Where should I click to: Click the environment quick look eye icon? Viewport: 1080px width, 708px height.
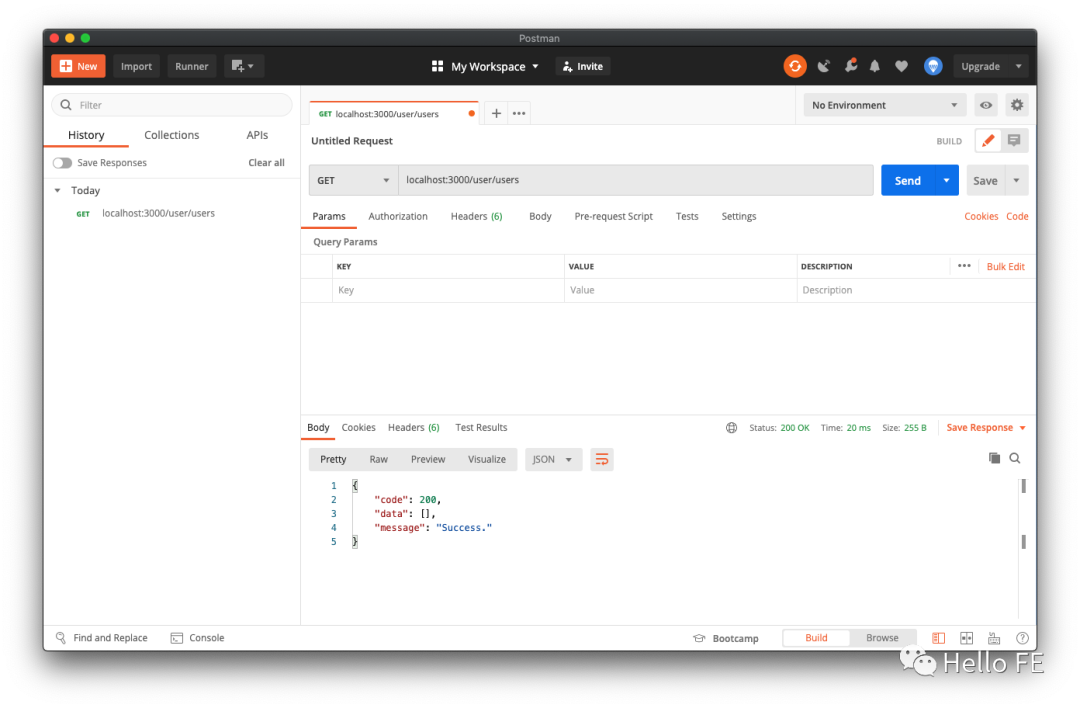pos(986,105)
